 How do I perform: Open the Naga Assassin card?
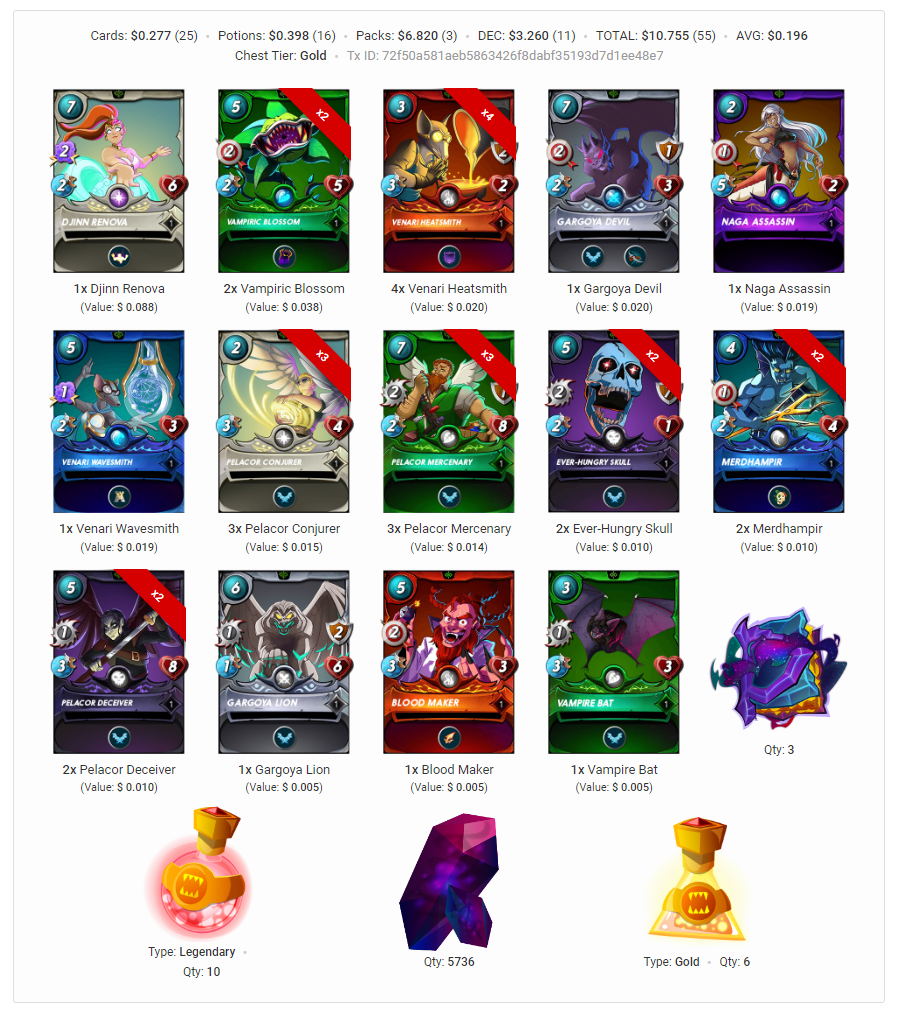[x=779, y=181]
